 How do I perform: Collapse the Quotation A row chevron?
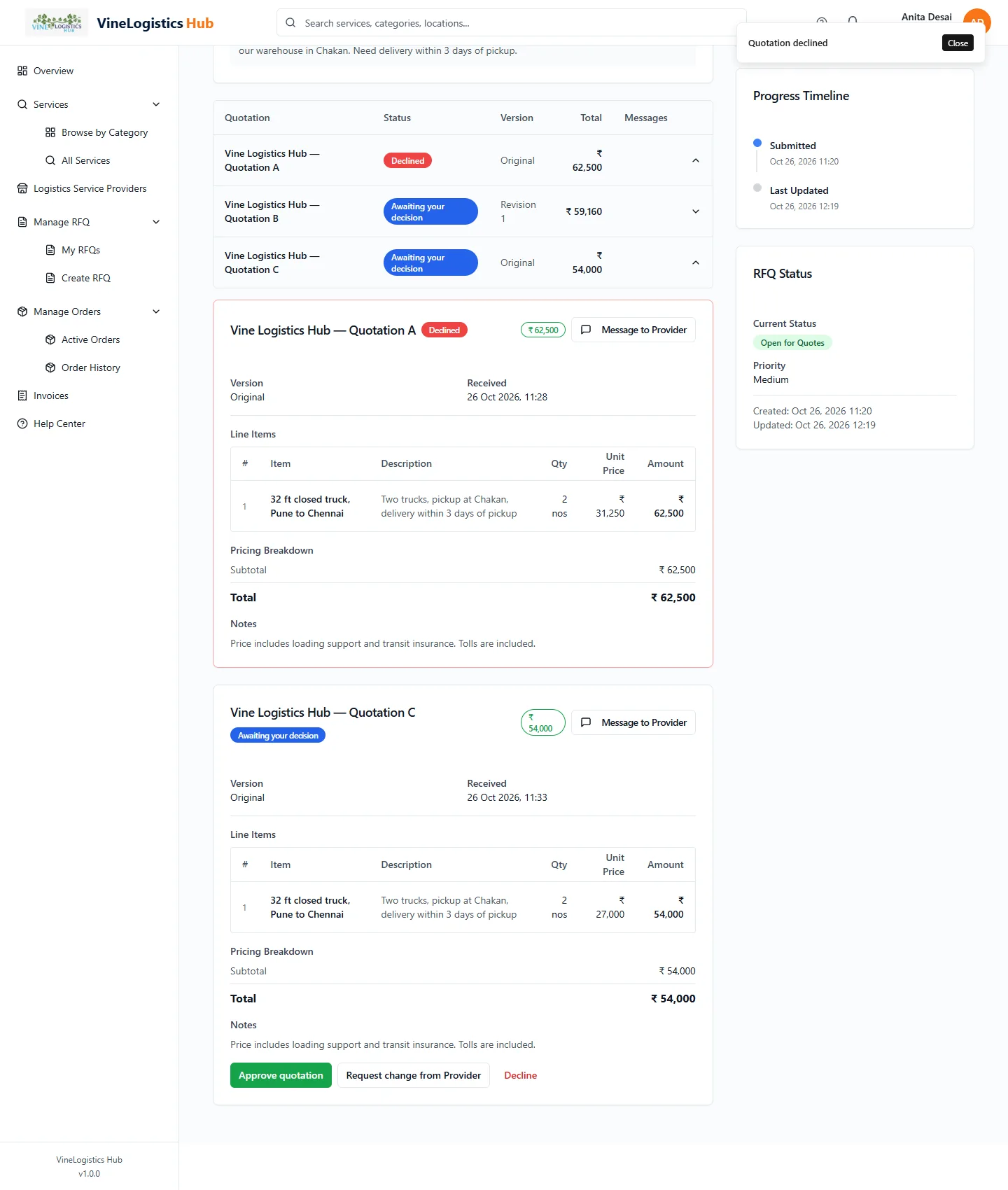[696, 160]
